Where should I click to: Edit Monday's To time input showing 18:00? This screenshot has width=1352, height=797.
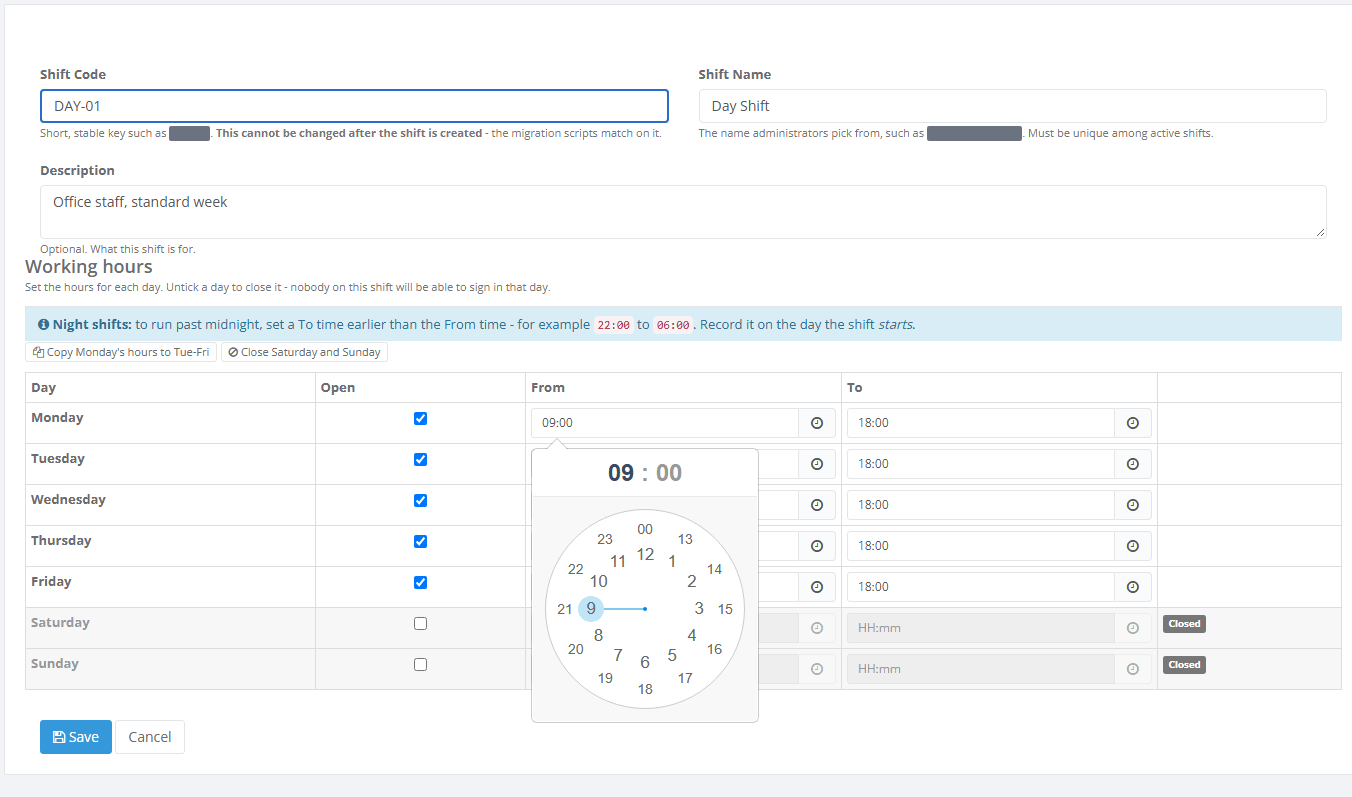pyautogui.click(x=981, y=423)
